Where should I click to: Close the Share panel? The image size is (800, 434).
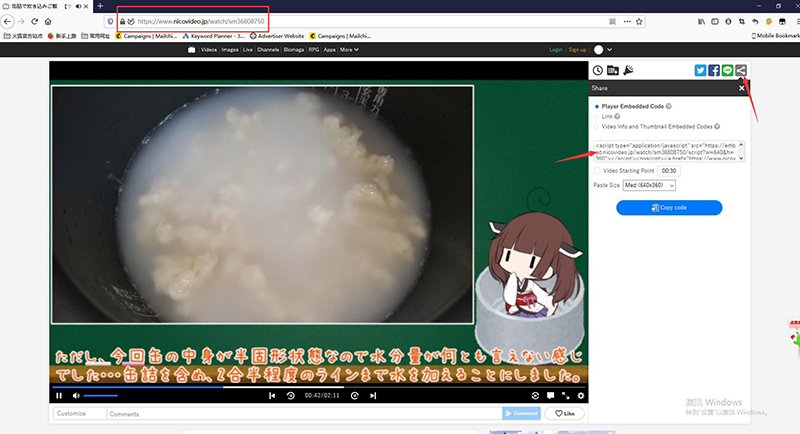pyautogui.click(x=742, y=88)
